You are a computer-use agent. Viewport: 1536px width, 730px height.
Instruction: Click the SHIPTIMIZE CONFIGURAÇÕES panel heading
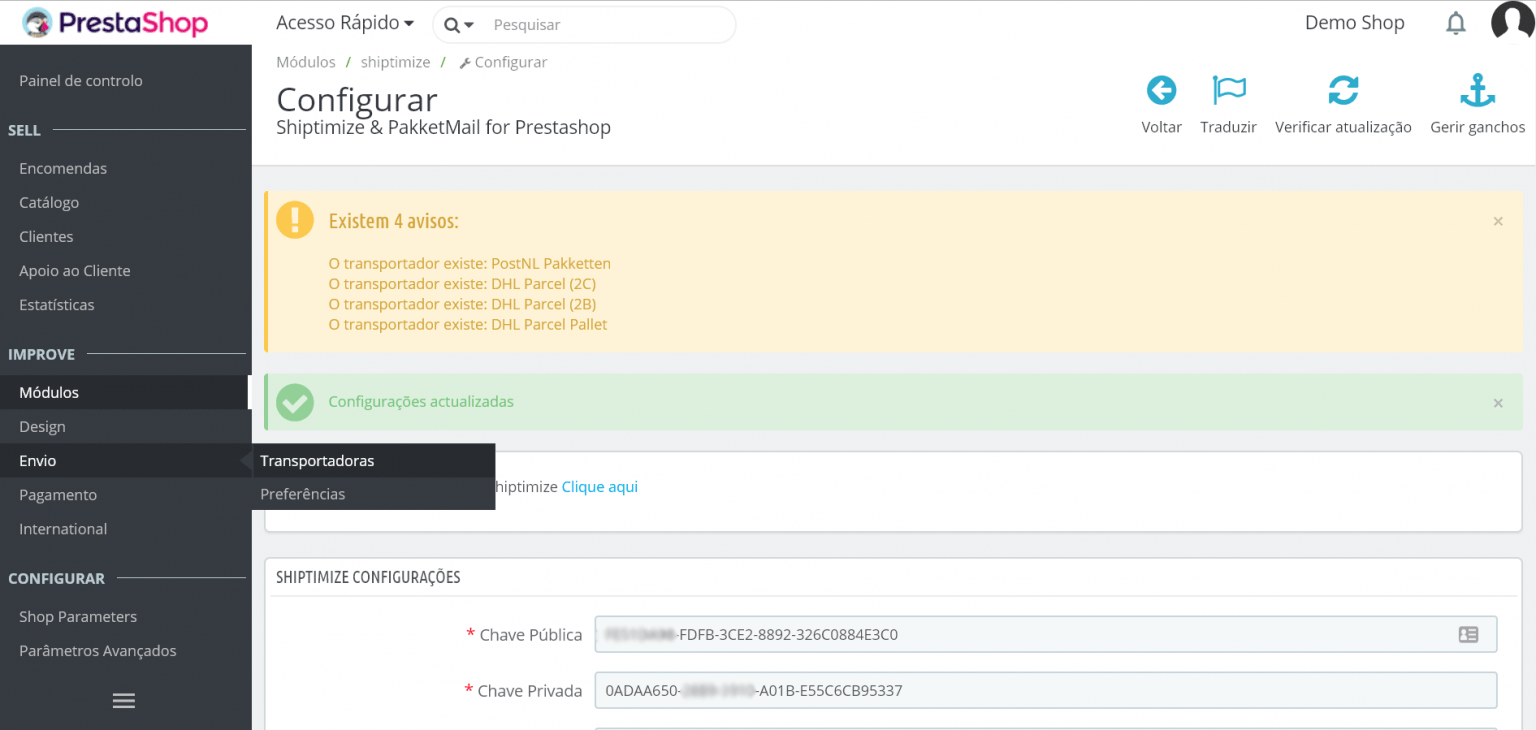368,577
